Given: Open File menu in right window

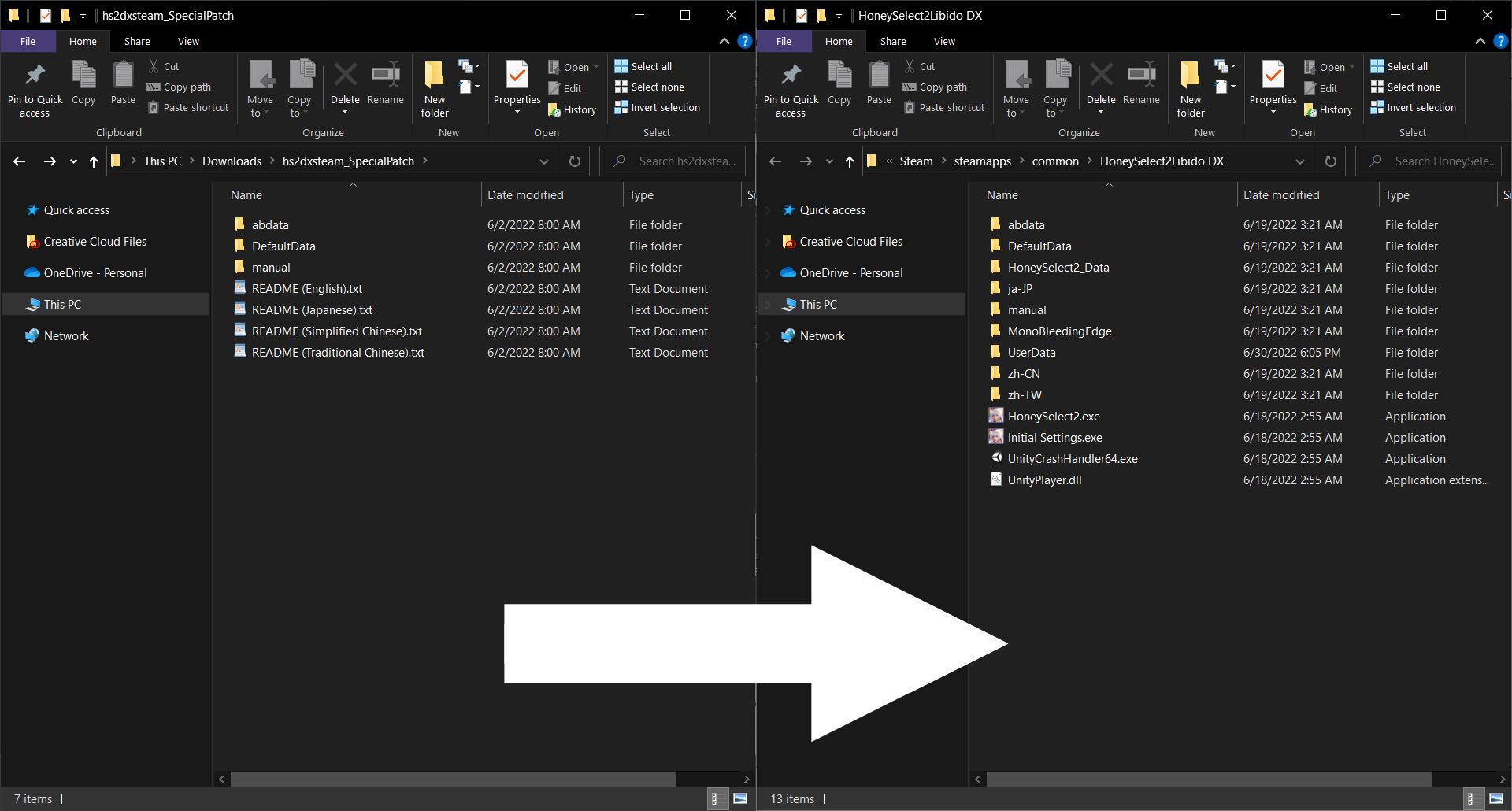Looking at the screenshot, I should tap(784, 41).
